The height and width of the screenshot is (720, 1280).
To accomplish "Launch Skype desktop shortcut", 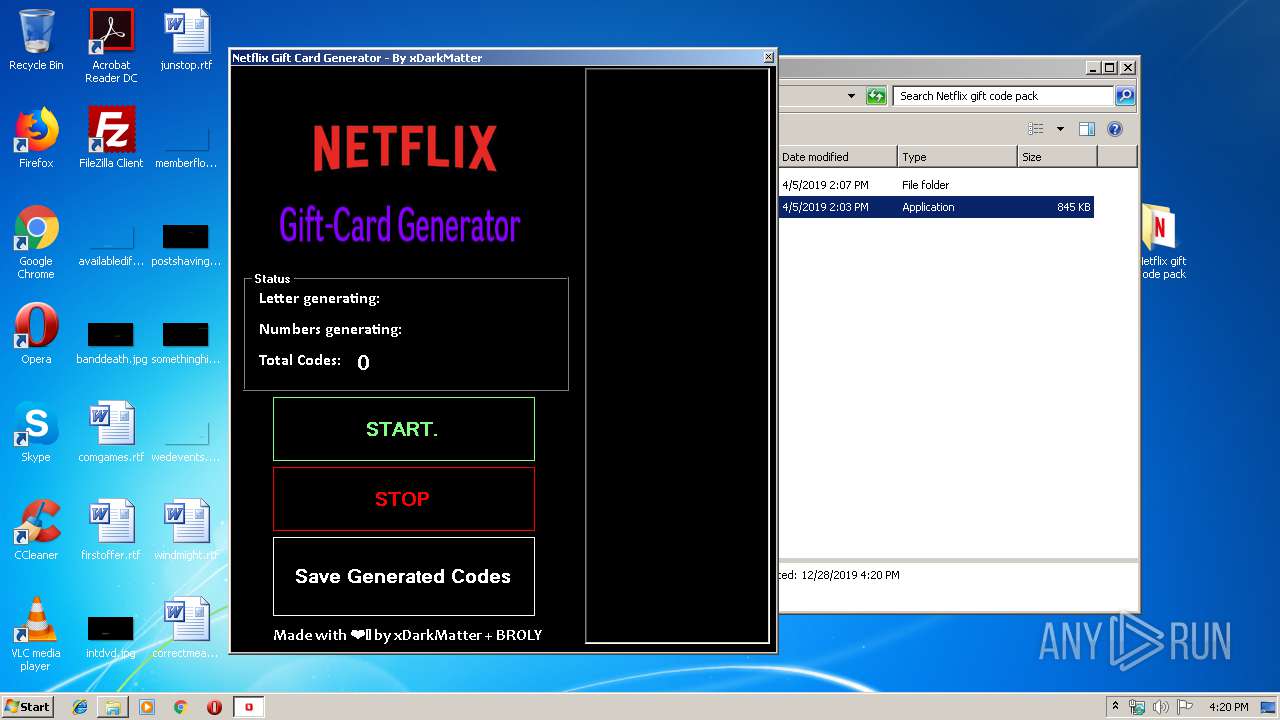I will (x=36, y=432).
